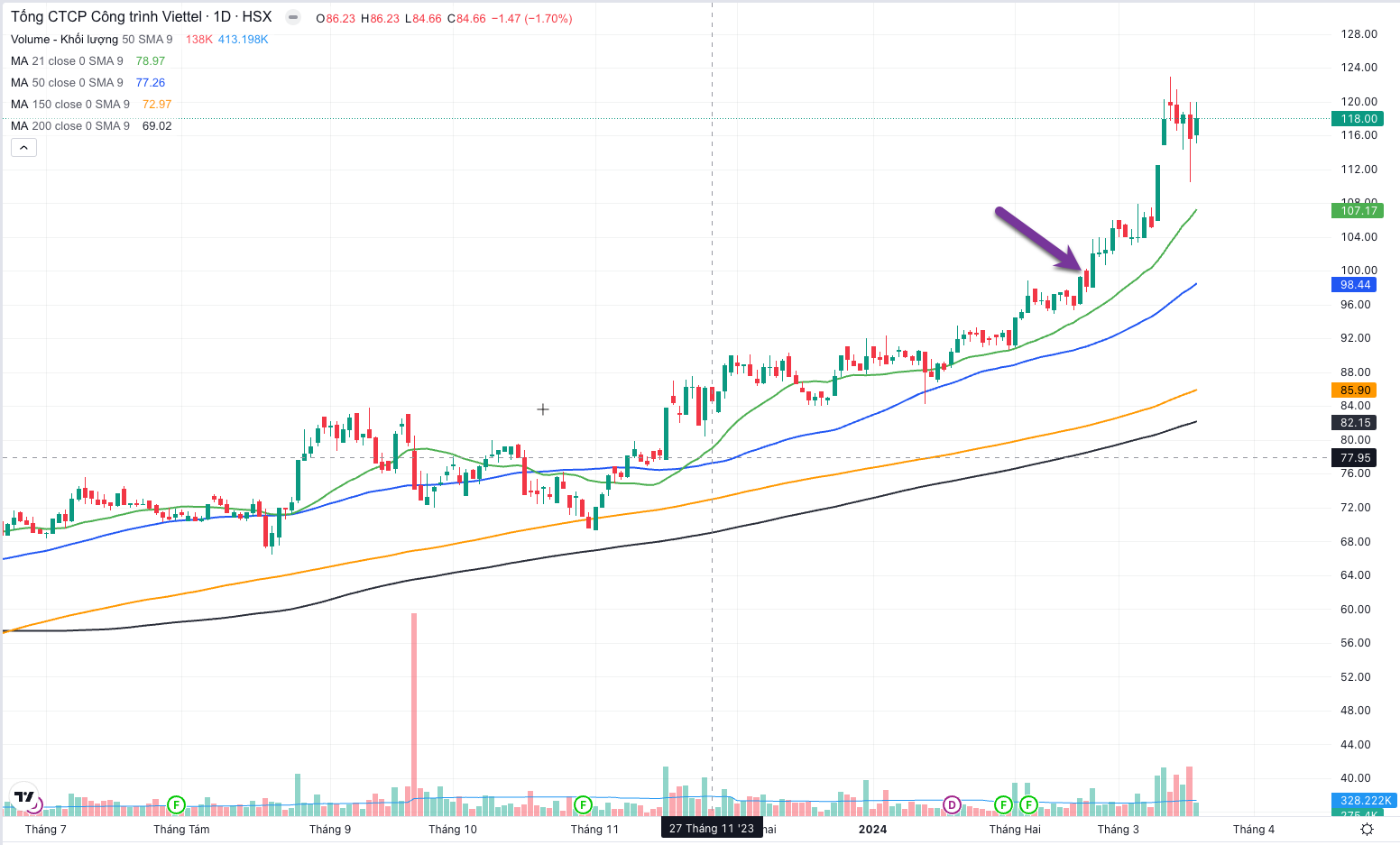Click the MA 150 value 72.97 in the legend

pos(157,105)
